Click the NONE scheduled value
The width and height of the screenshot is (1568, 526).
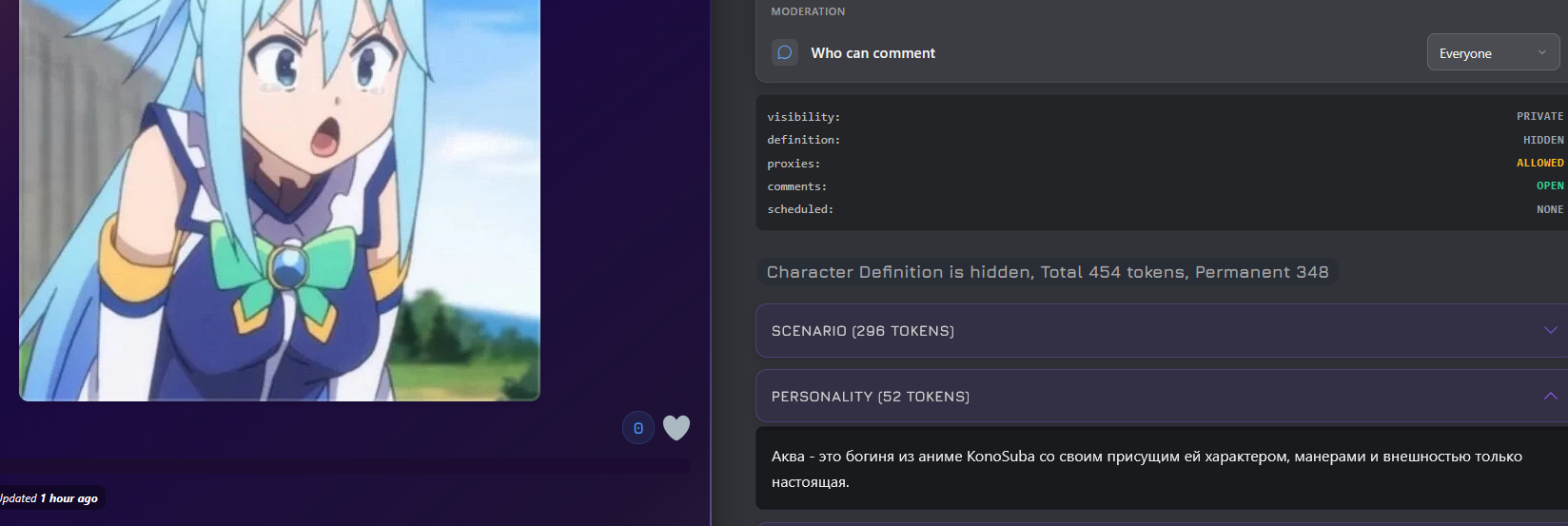click(x=1550, y=209)
